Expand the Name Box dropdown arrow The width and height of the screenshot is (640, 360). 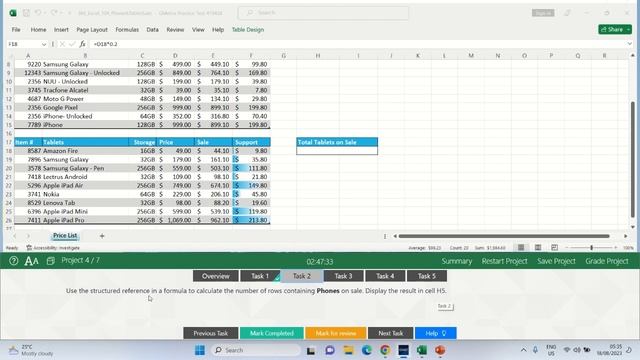44,44
